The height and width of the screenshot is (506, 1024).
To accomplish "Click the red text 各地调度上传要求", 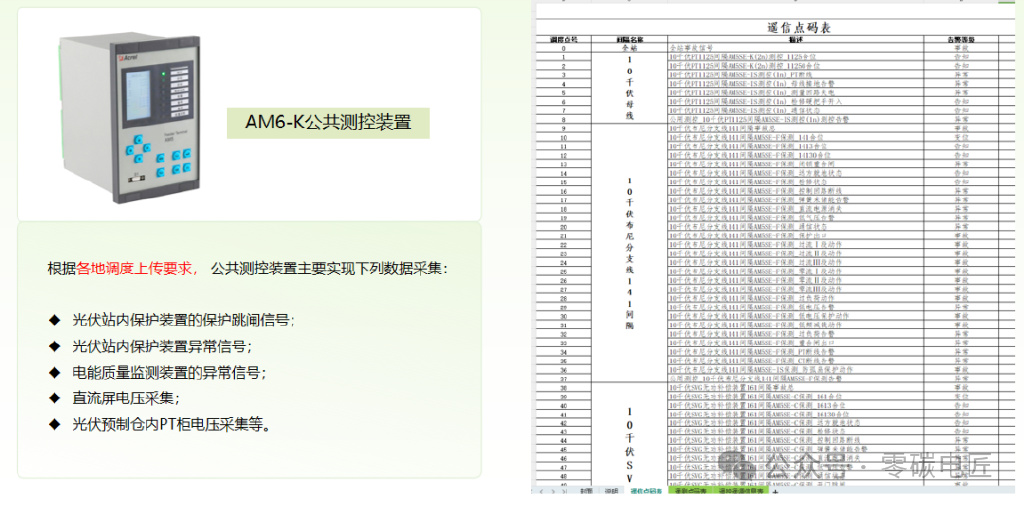I will pyautogui.click(x=138, y=268).
